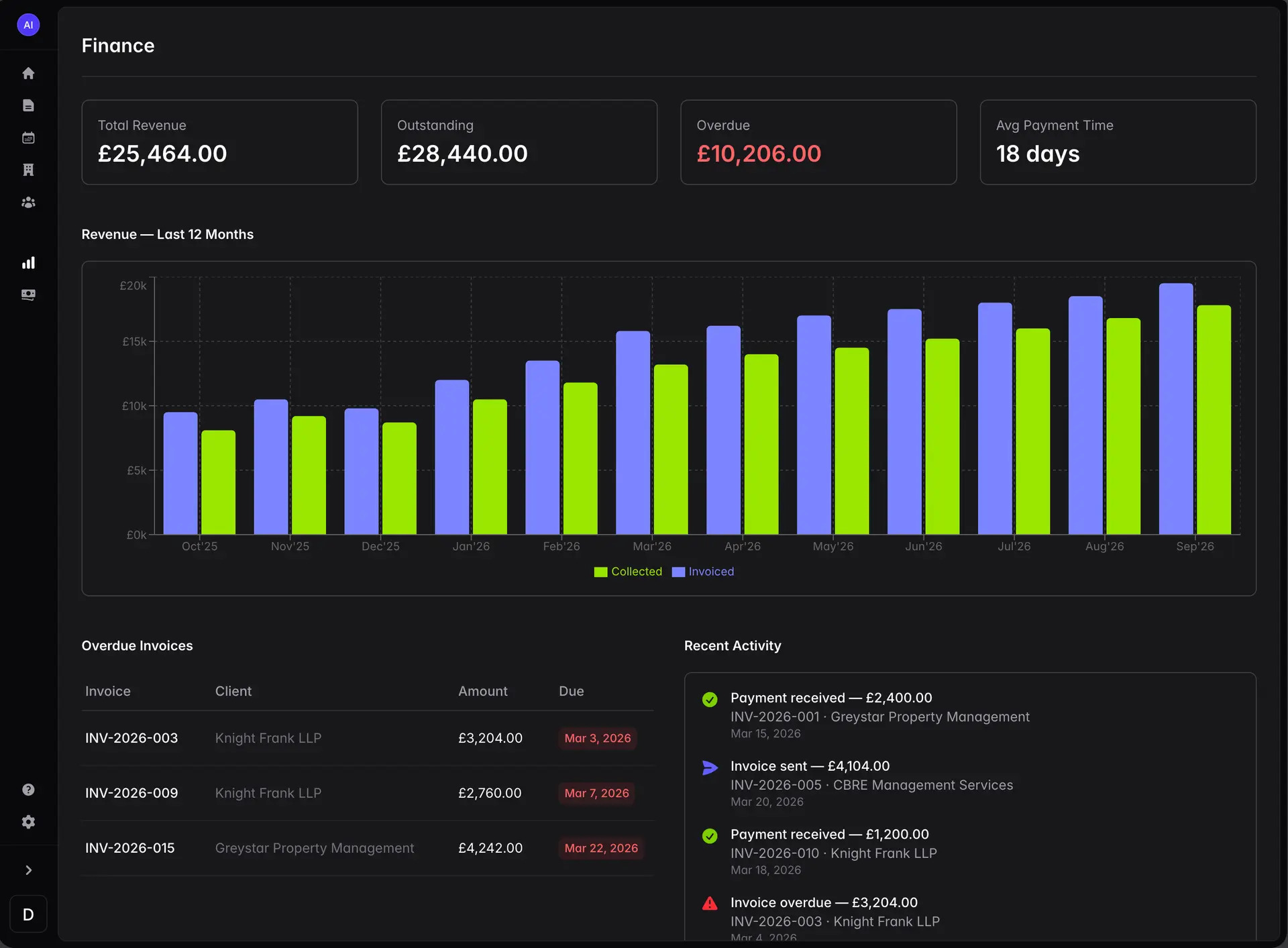The image size is (1288, 948).
Task: Click the £4,242.00 amount cell
Action: pos(490,848)
